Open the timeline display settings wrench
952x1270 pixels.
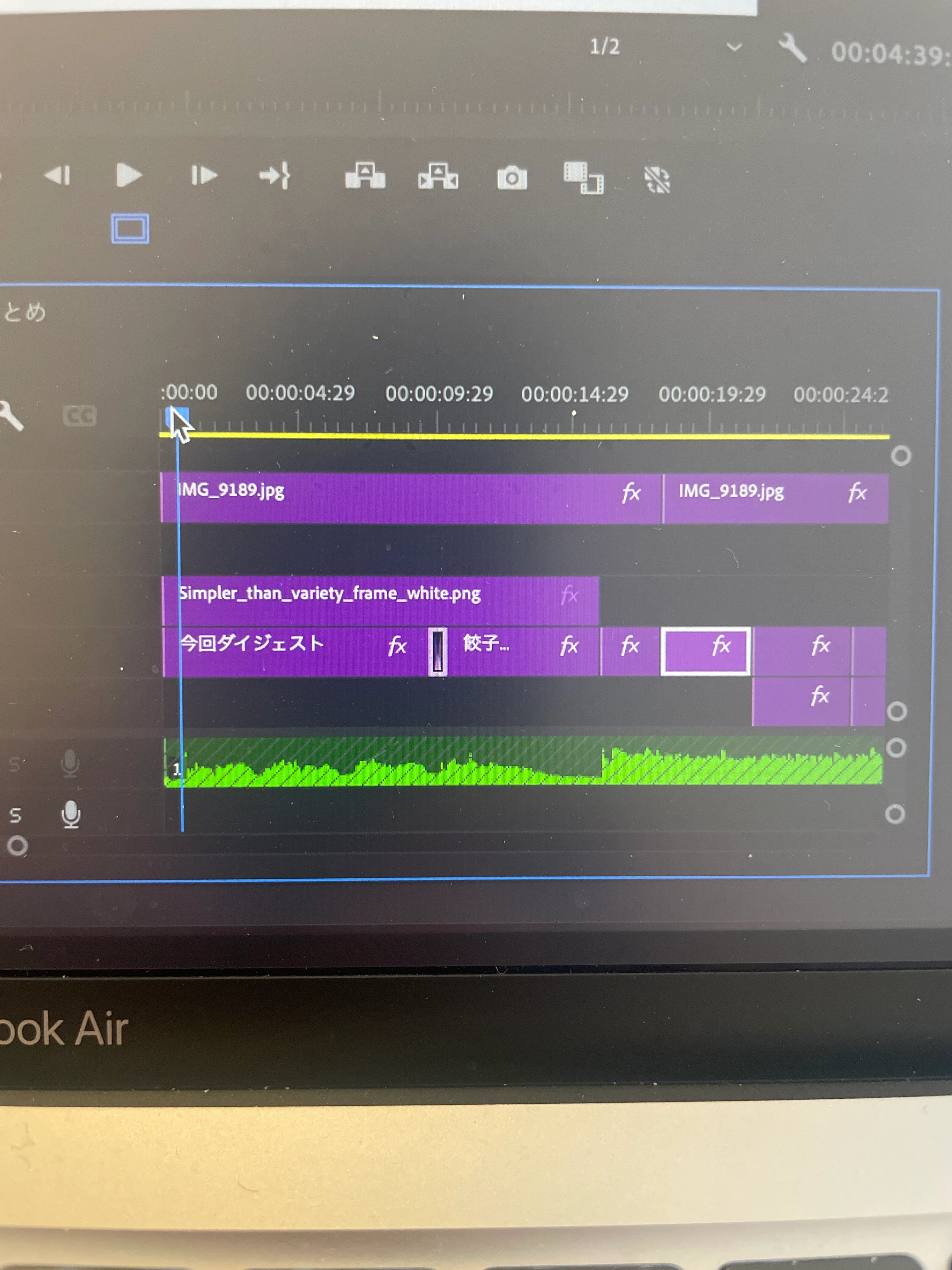click(x=11, y=416)
